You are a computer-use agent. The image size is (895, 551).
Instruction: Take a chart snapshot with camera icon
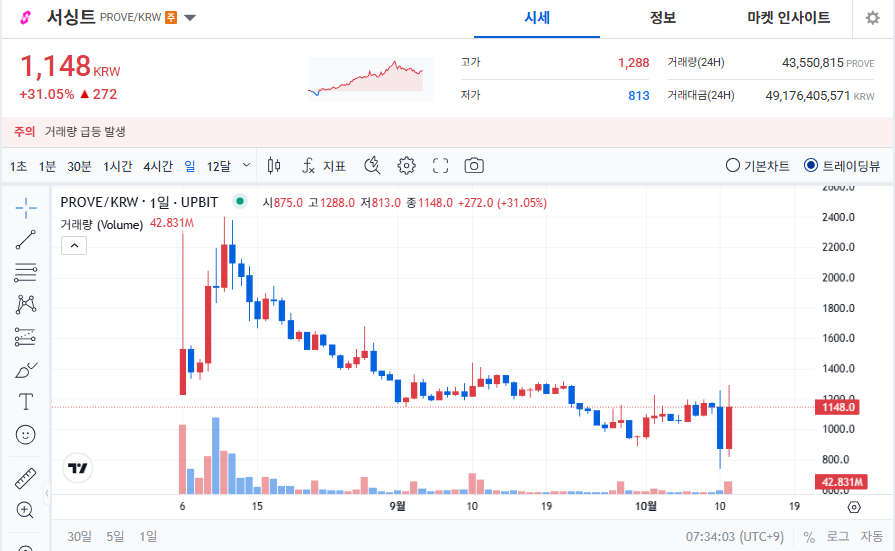[474, 166]
